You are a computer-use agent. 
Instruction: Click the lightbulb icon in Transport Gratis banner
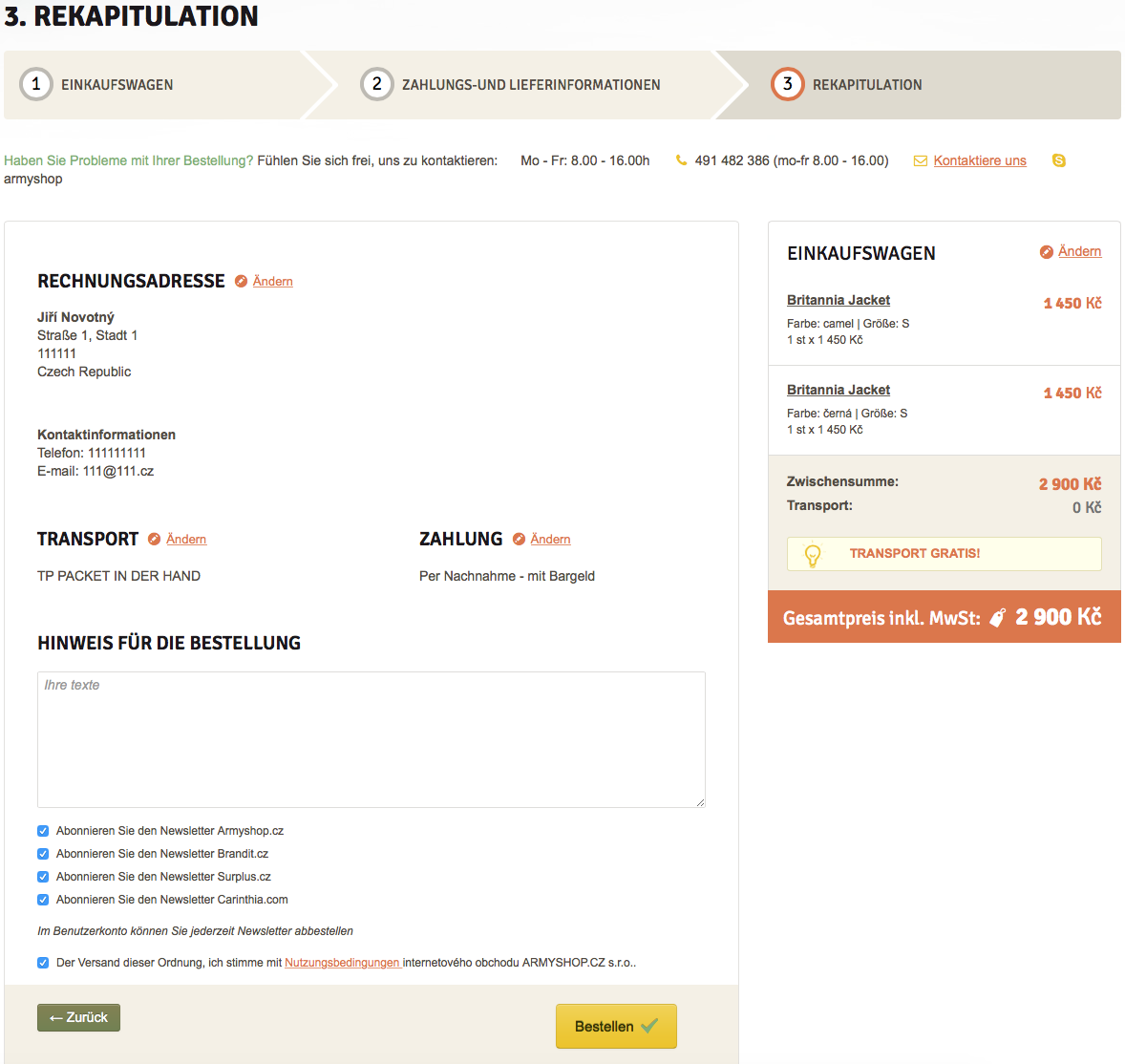coord(813,554)
